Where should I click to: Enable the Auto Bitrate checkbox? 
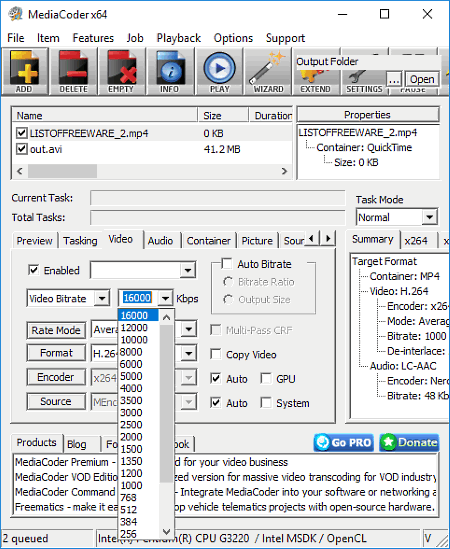tap(227, 264)
